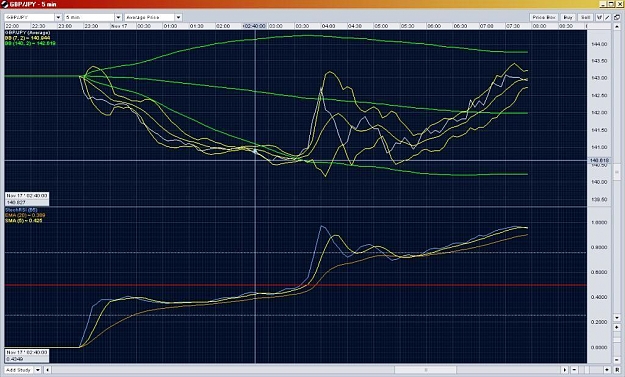Screen dimensions: 625x377
Task: Click the lower pane plus button on right
Action: (617, 327)
